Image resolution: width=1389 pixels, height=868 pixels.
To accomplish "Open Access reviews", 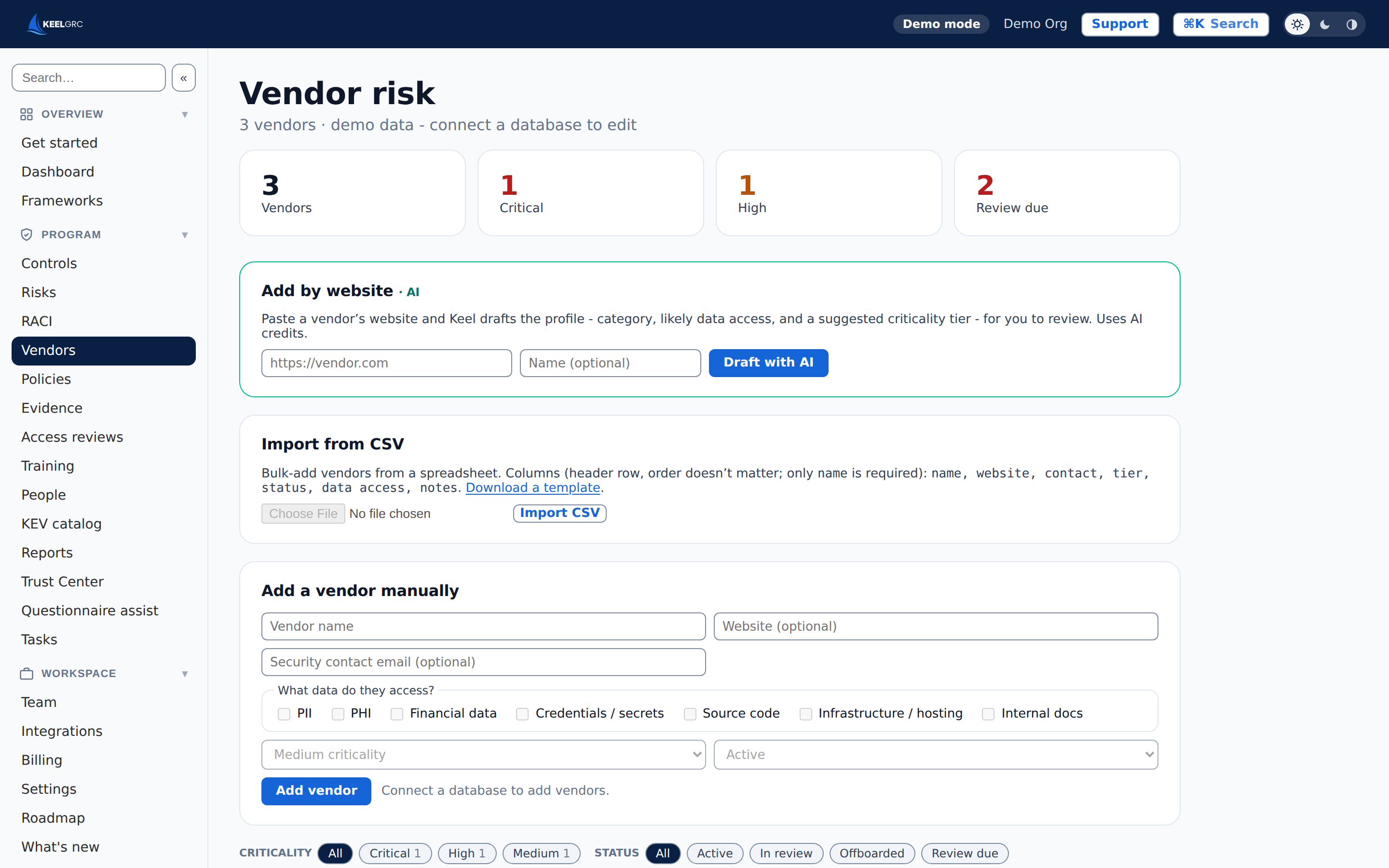I will click(103, 437).
